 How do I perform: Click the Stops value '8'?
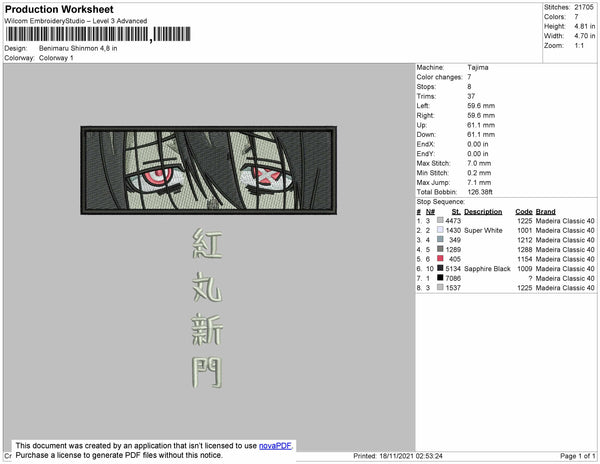point(469,87)
